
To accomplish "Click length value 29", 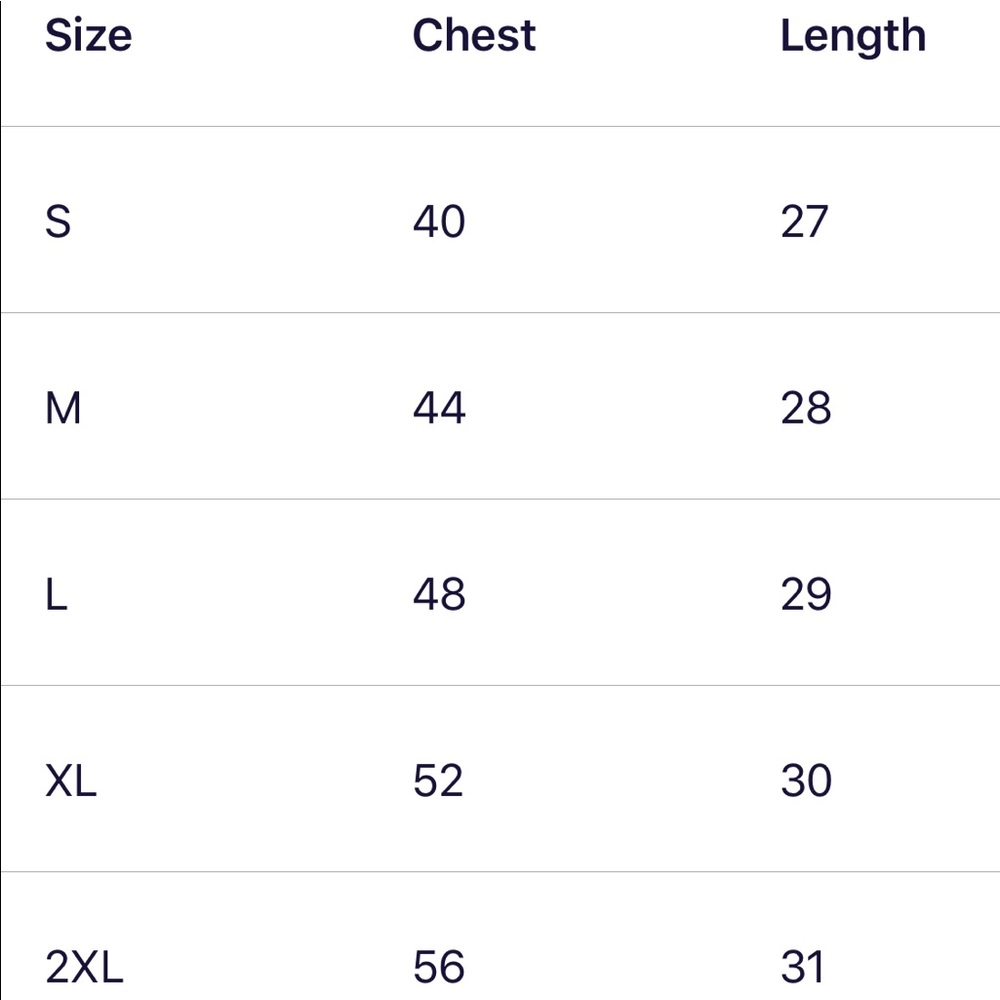I will pos(806,595).
